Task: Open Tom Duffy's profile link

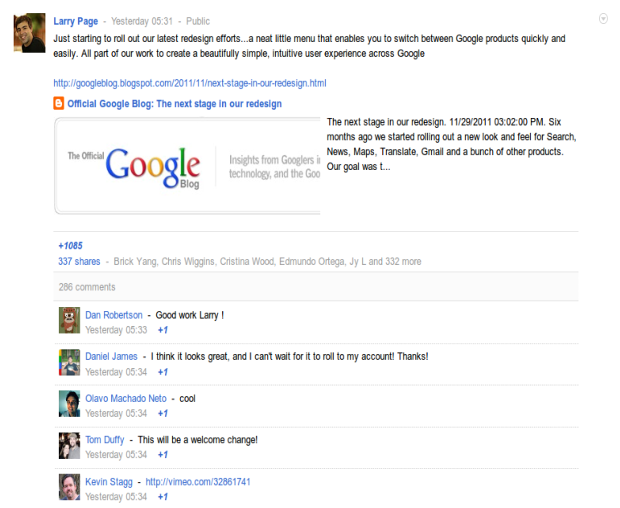Action: pyautogui.click(x=105, y=440)
